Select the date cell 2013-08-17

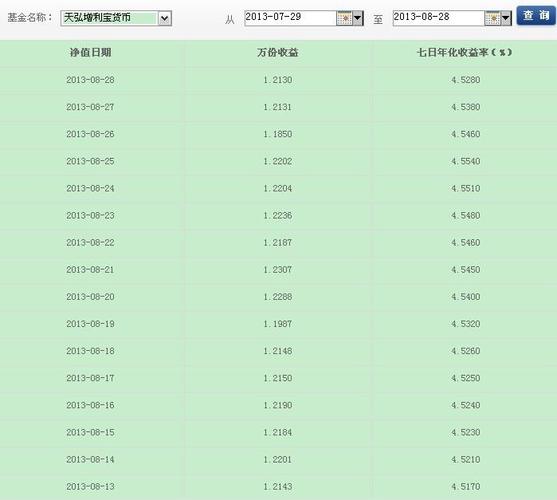click(x=90, y=378)
